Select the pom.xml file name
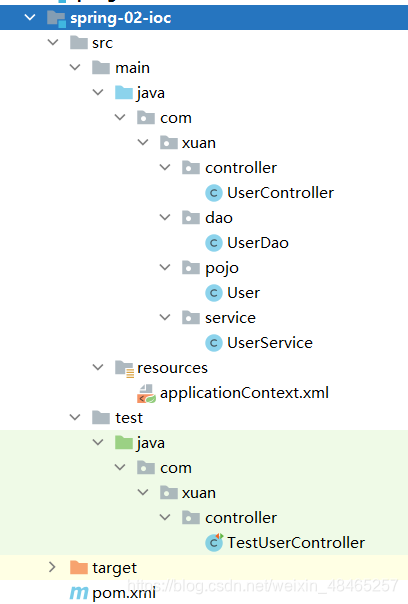This screenshot has height=604, width=408. (x=124, y=593)
